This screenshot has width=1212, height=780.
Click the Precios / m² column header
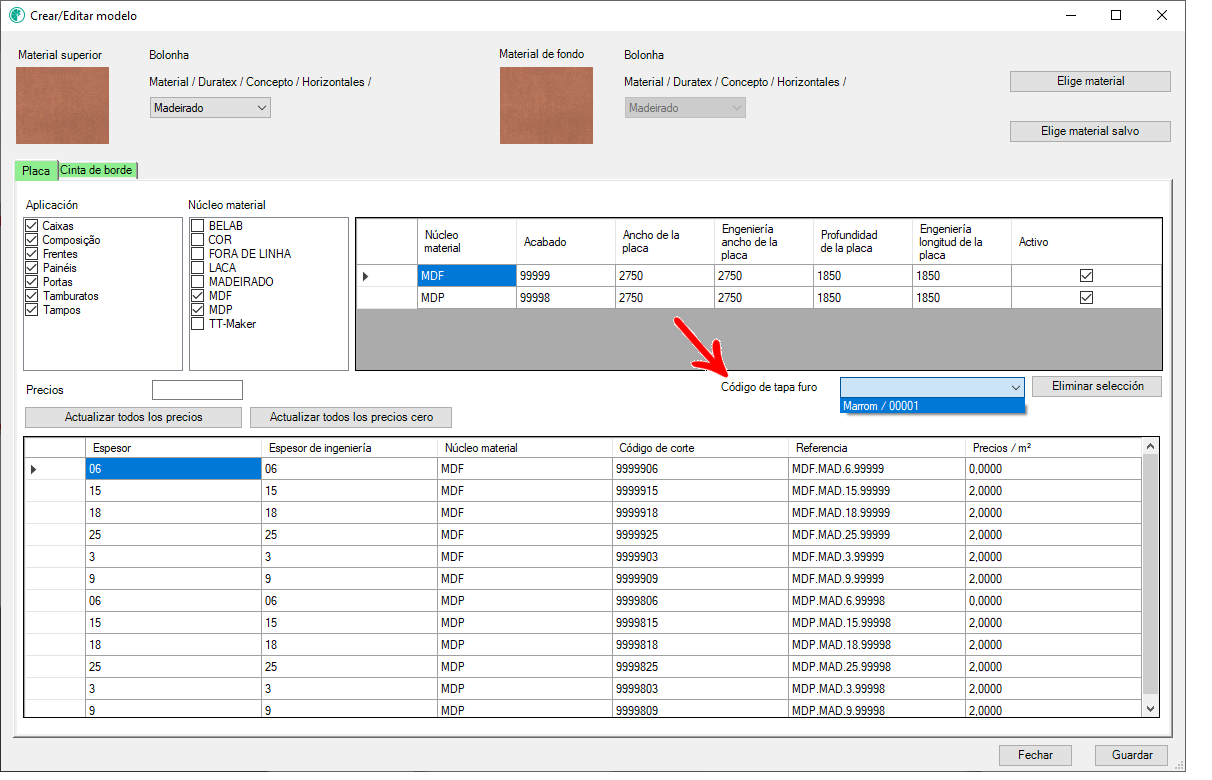(1053, 448)
